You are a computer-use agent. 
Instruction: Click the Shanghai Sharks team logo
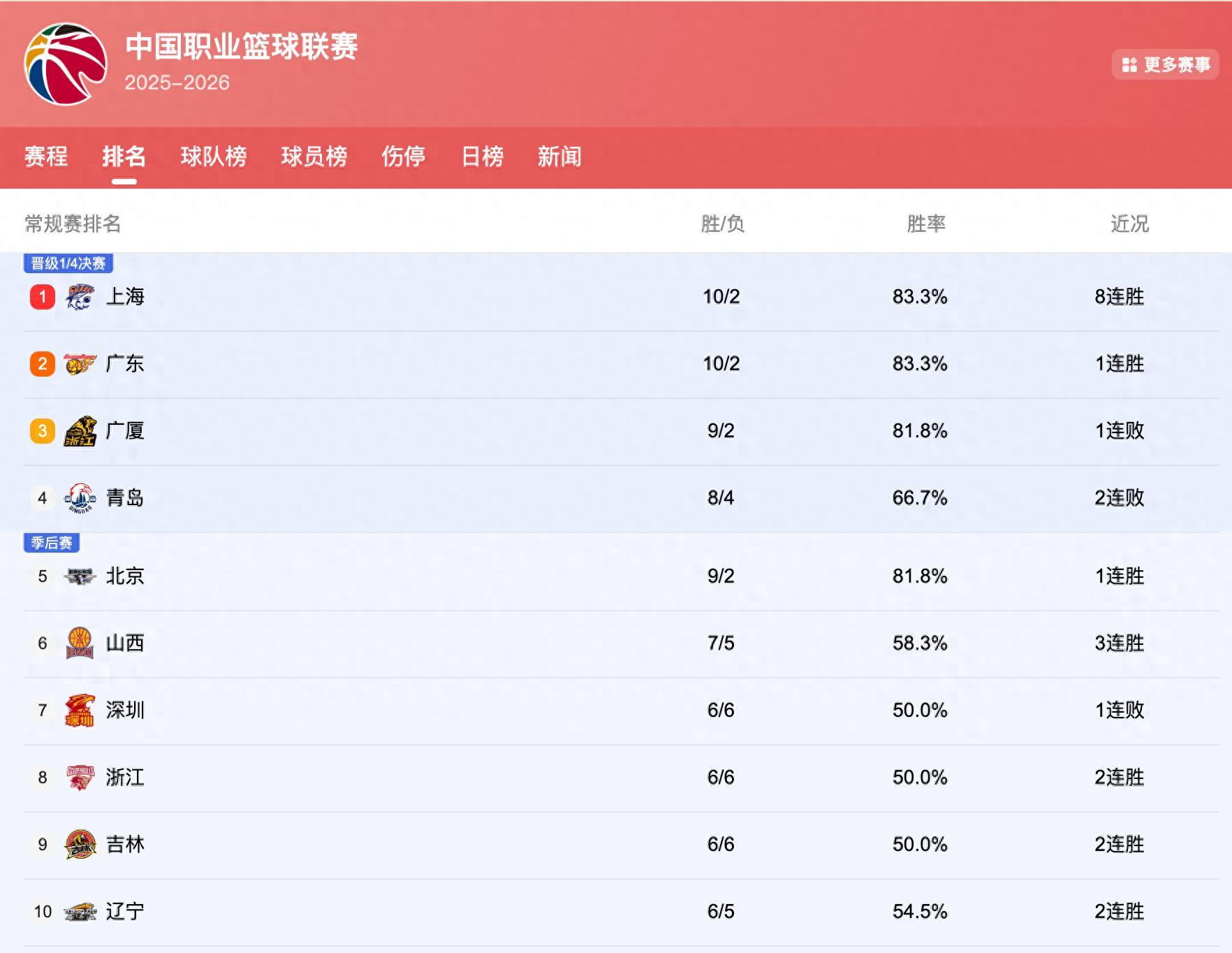[80, 297]
